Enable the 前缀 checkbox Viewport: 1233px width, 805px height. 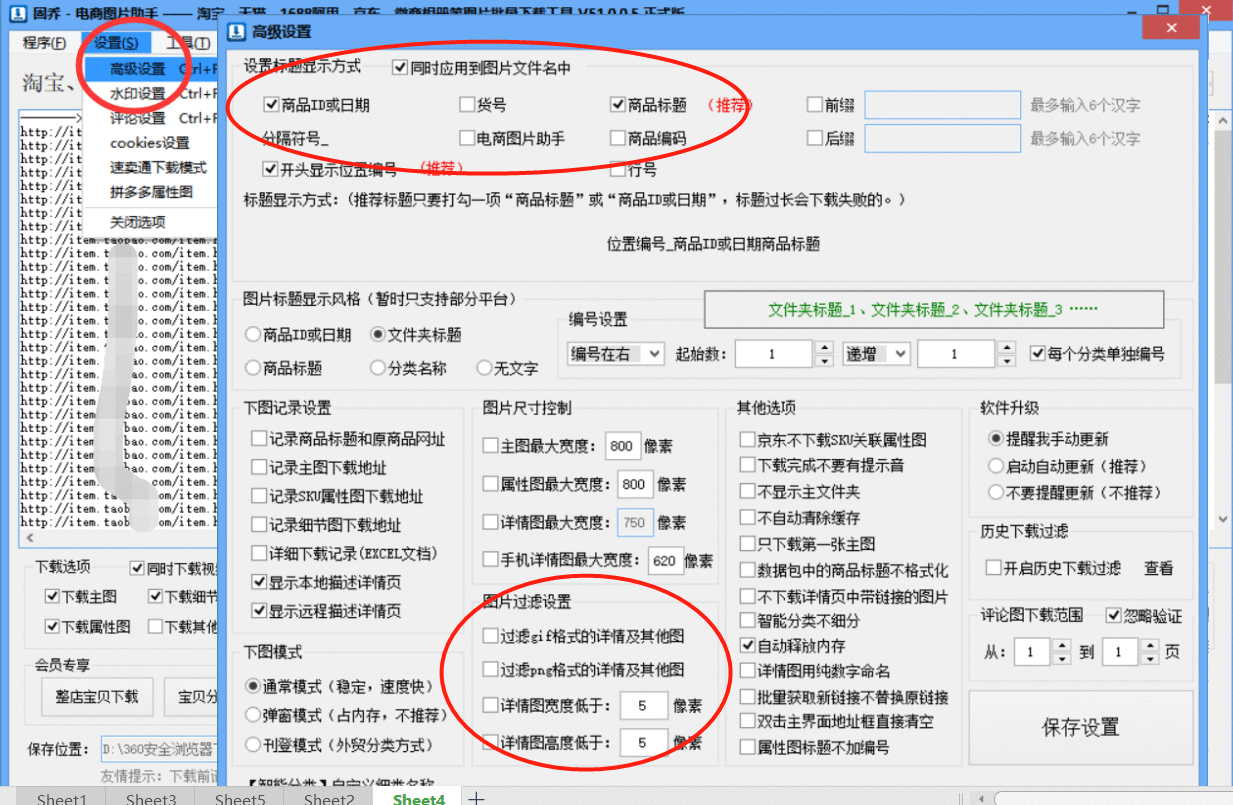pyautogui.click(x=831, y=105)
